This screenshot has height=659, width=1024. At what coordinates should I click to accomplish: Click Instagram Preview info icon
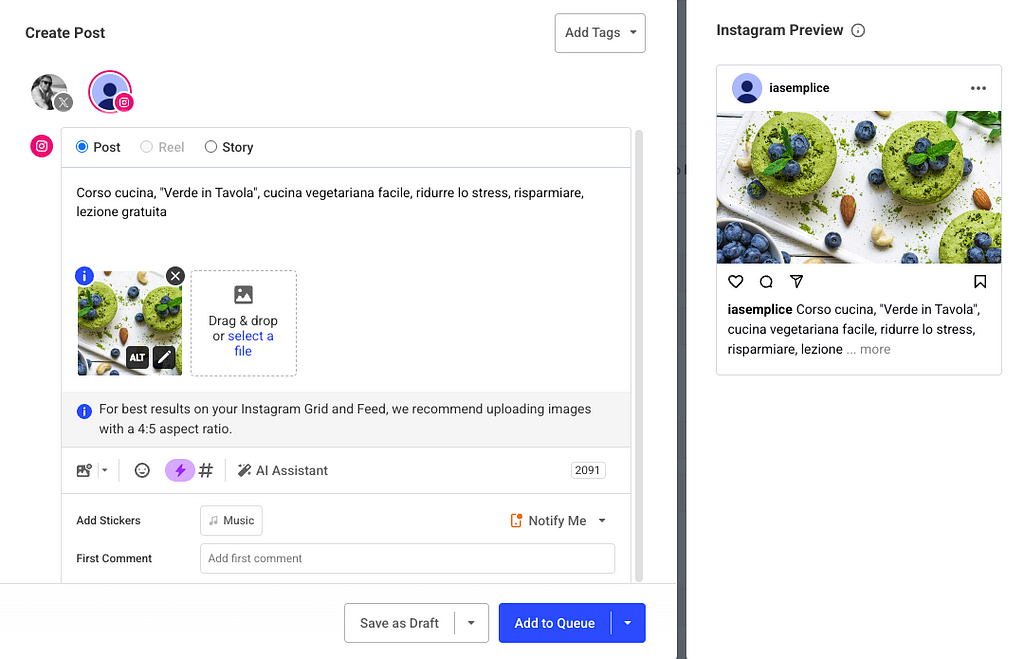tap(858, 31)
